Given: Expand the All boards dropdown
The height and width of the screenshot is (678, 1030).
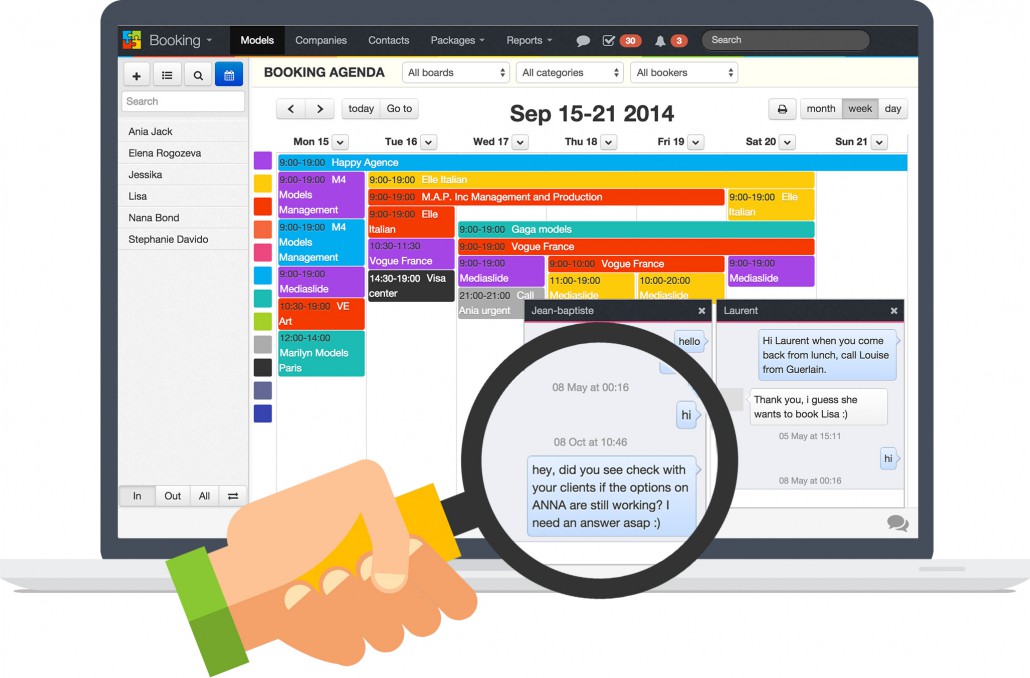Looking at the screenshot, I should tap(456, 73).
